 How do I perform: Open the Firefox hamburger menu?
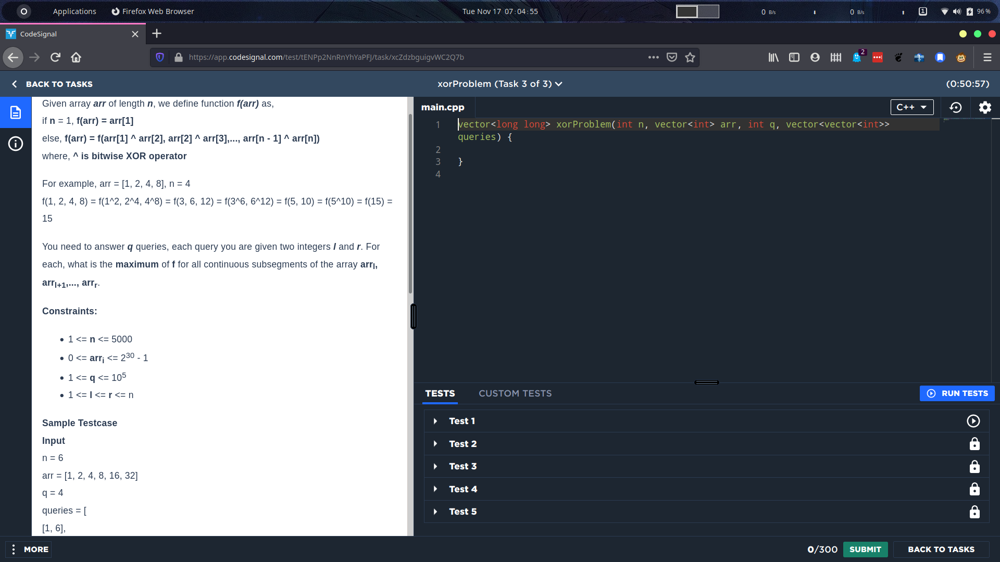[x=986, y=57]
